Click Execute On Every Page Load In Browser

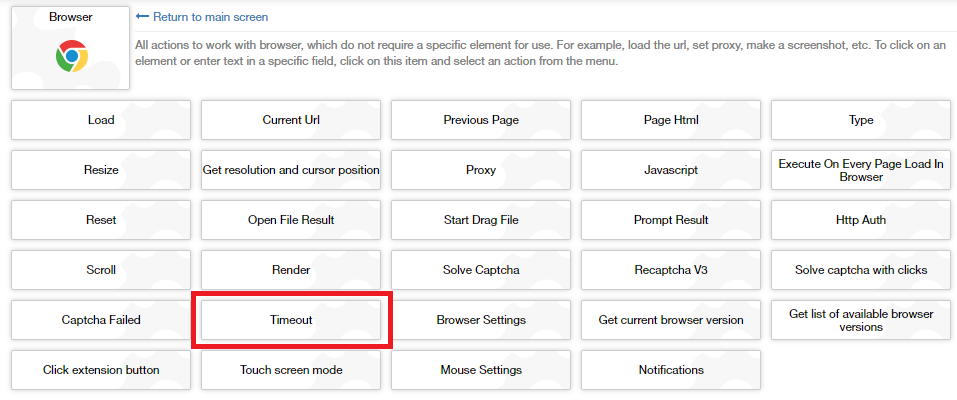coord(861,170)
